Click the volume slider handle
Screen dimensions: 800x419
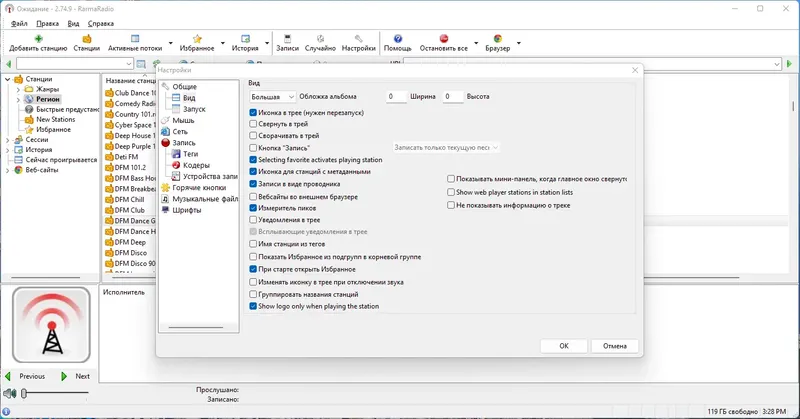coord(23,393)
